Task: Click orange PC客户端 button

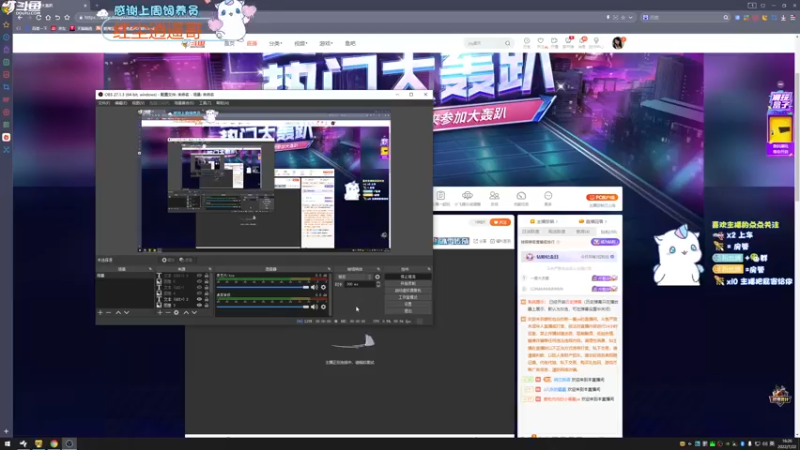Action: [603, 197]
